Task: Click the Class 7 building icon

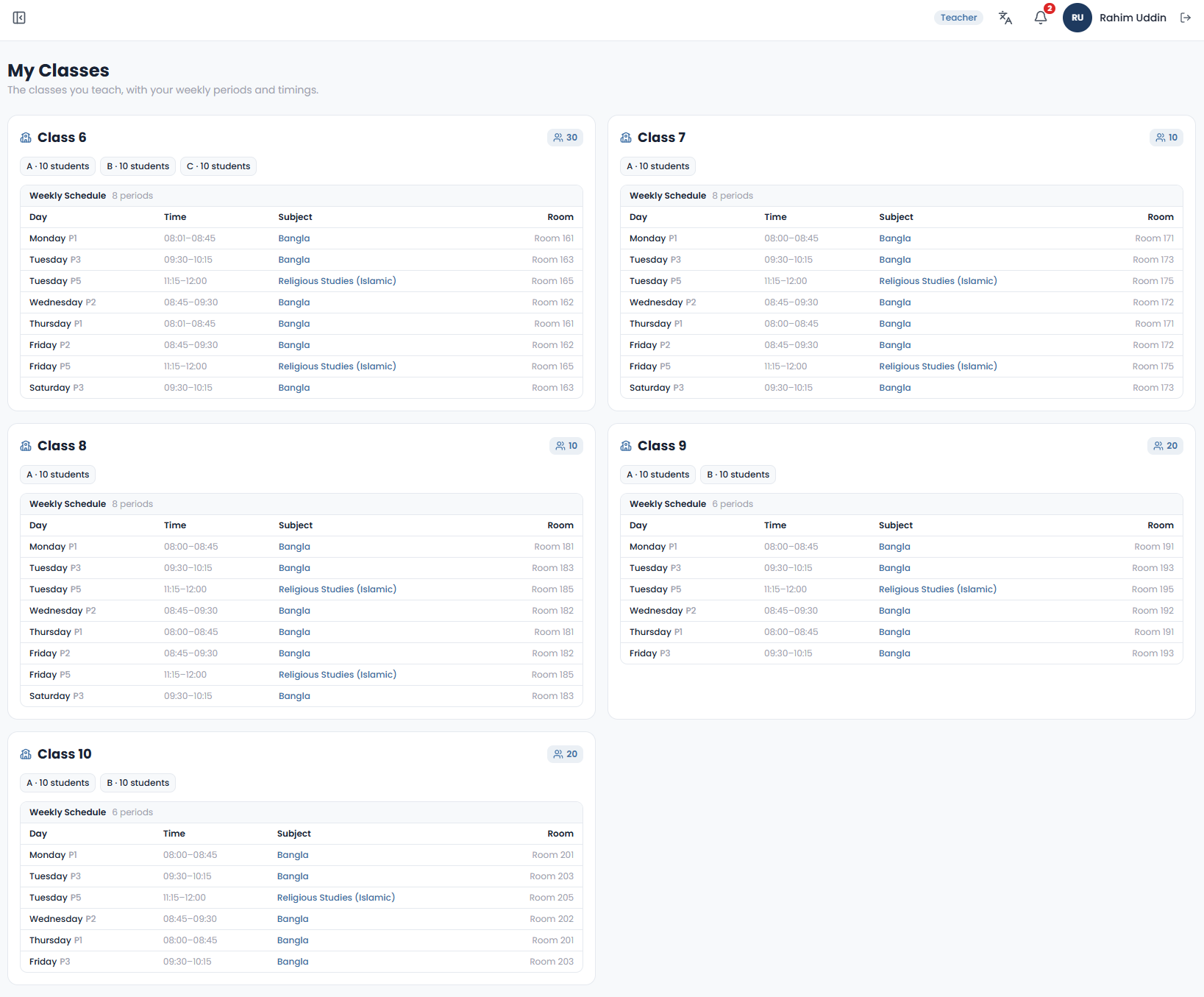Action: (x=626, y=138)
